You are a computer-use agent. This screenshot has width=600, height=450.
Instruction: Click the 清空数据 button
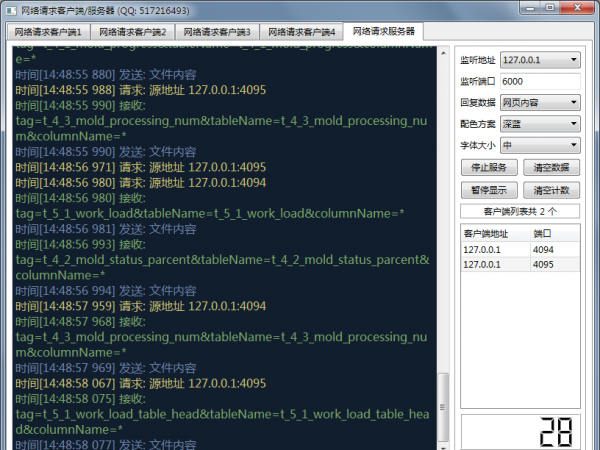(x=551, y=167)
